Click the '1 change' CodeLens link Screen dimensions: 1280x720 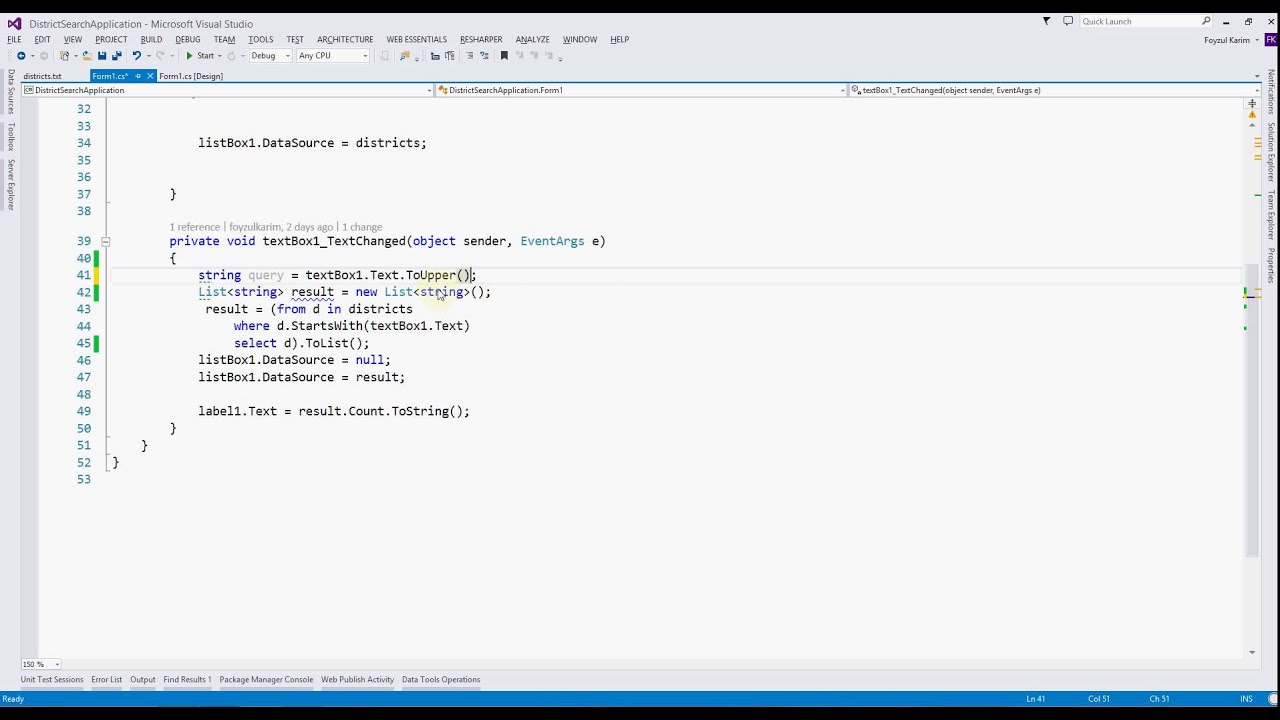click(x=362, y=227)
